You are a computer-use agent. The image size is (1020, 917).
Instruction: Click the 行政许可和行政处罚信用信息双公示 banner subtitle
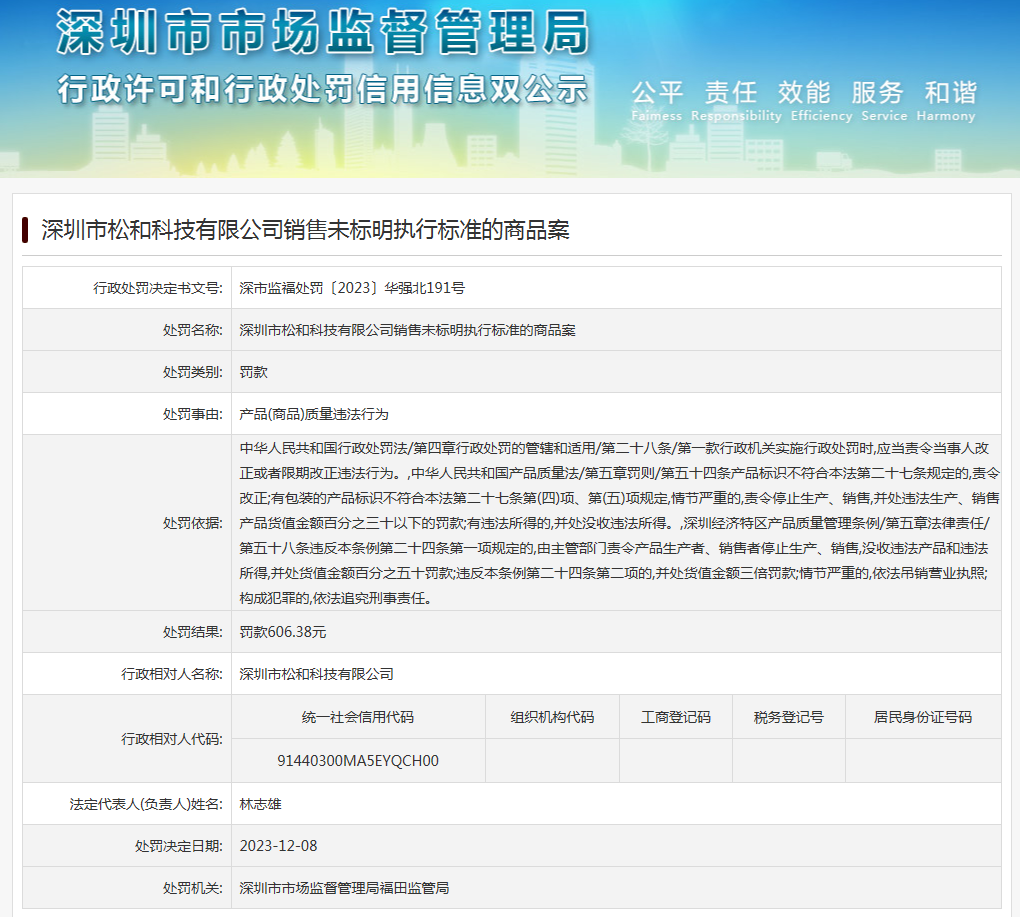pyautogui.click(x=323, y=89)
